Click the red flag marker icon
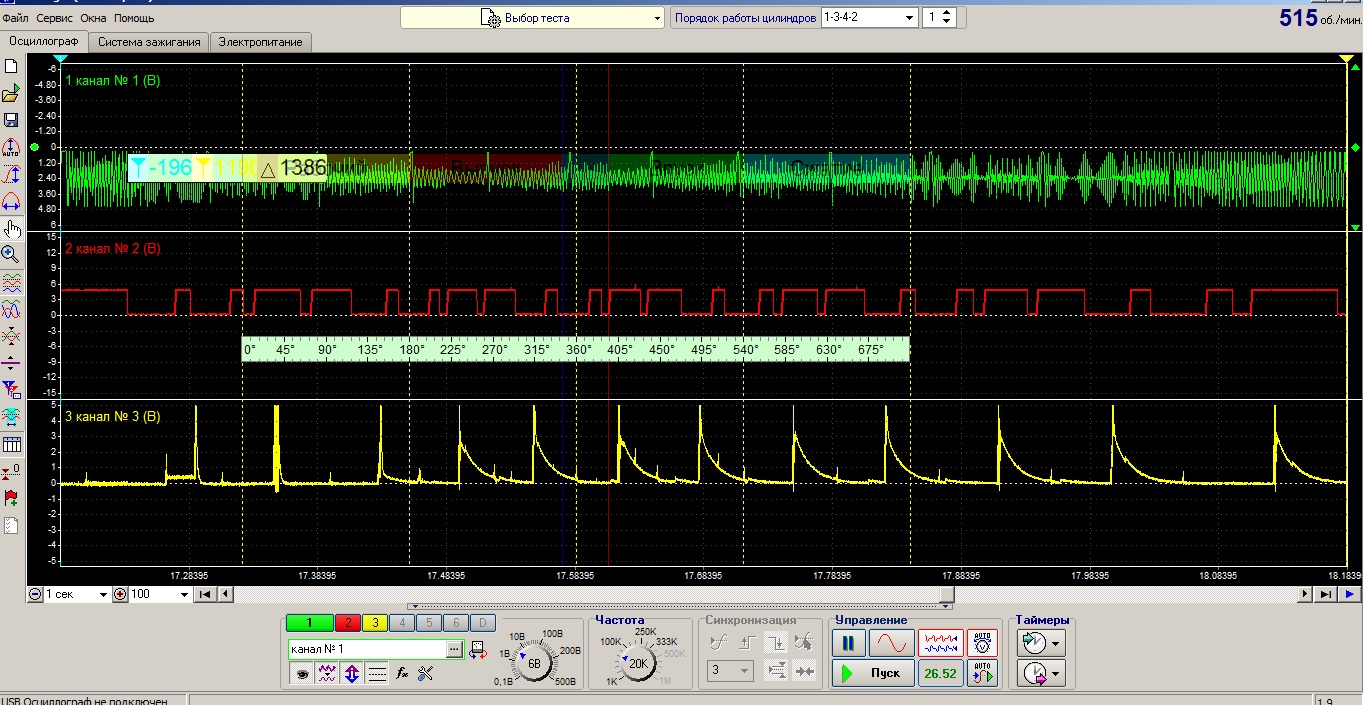The image size is (1364, 705). point(11,497)
